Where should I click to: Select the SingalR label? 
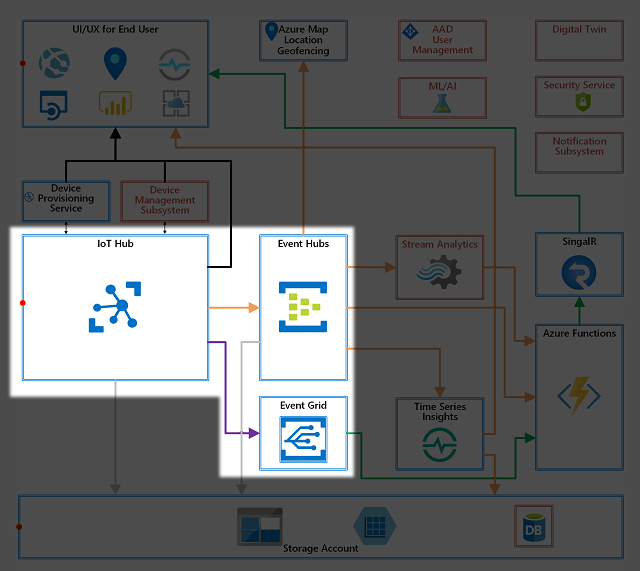(579, 242)
